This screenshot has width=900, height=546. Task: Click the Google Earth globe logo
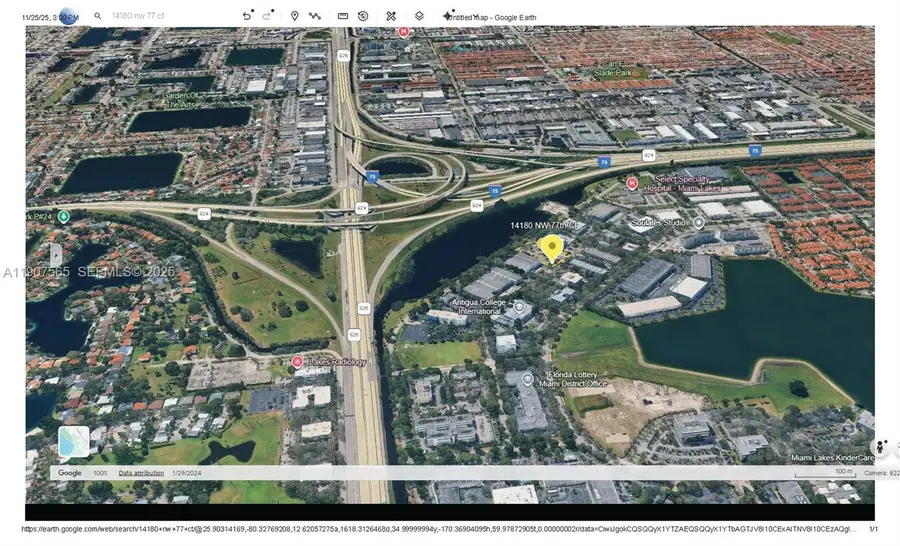[67, 16]
